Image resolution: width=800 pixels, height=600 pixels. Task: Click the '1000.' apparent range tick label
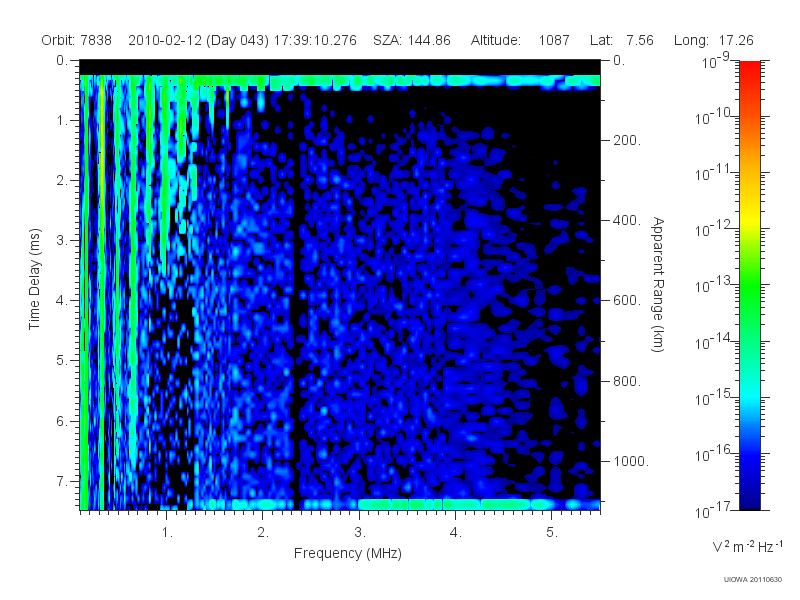[631, 461]
